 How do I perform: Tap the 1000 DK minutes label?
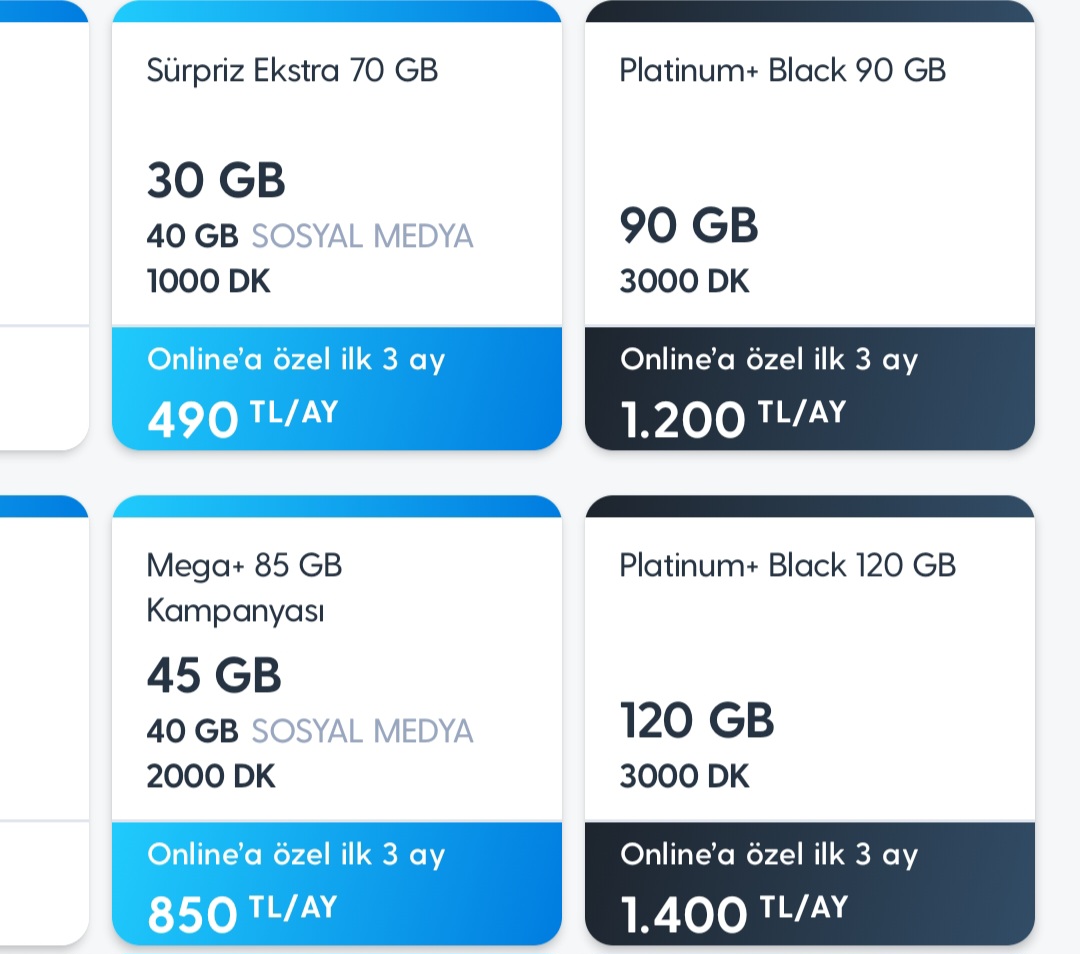208,281
